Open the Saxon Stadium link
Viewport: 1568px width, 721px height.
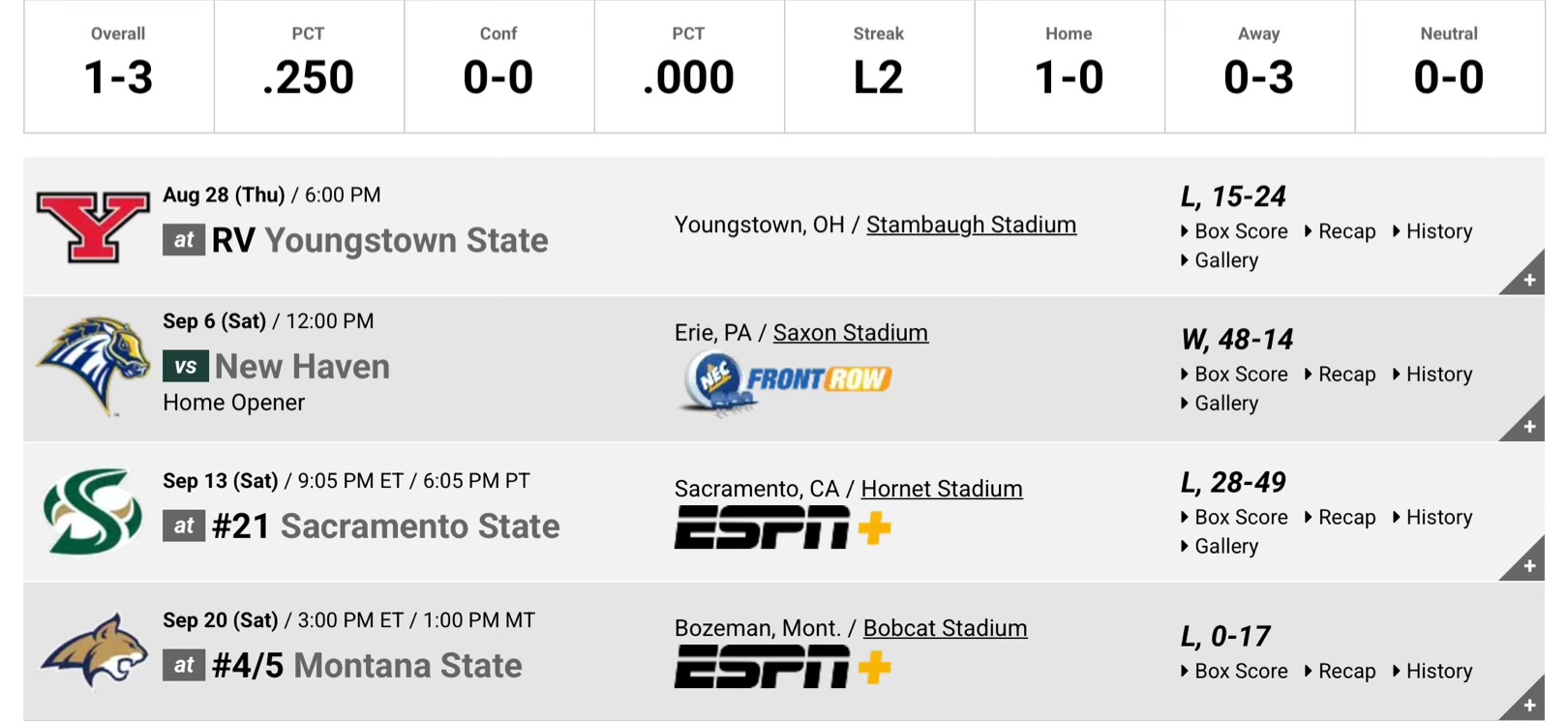850,333
